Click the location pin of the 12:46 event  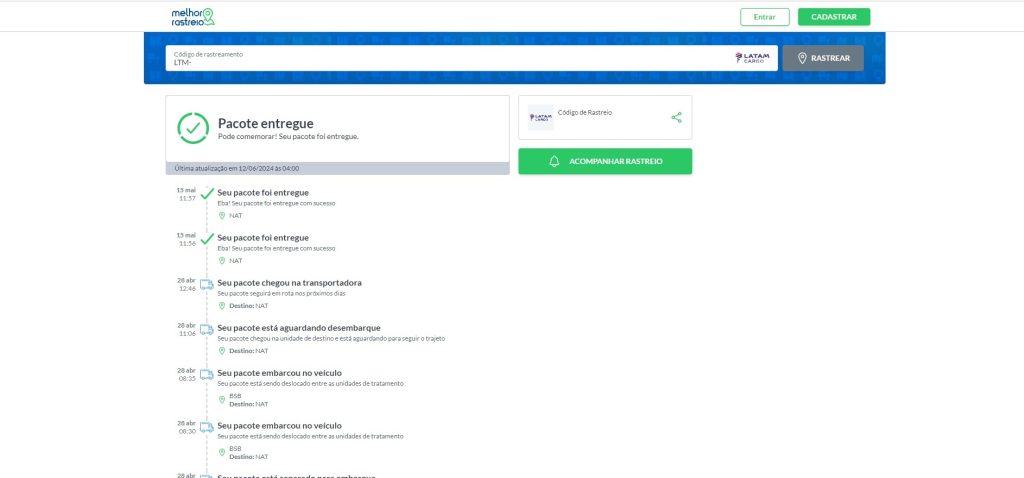tap(221, 306)
